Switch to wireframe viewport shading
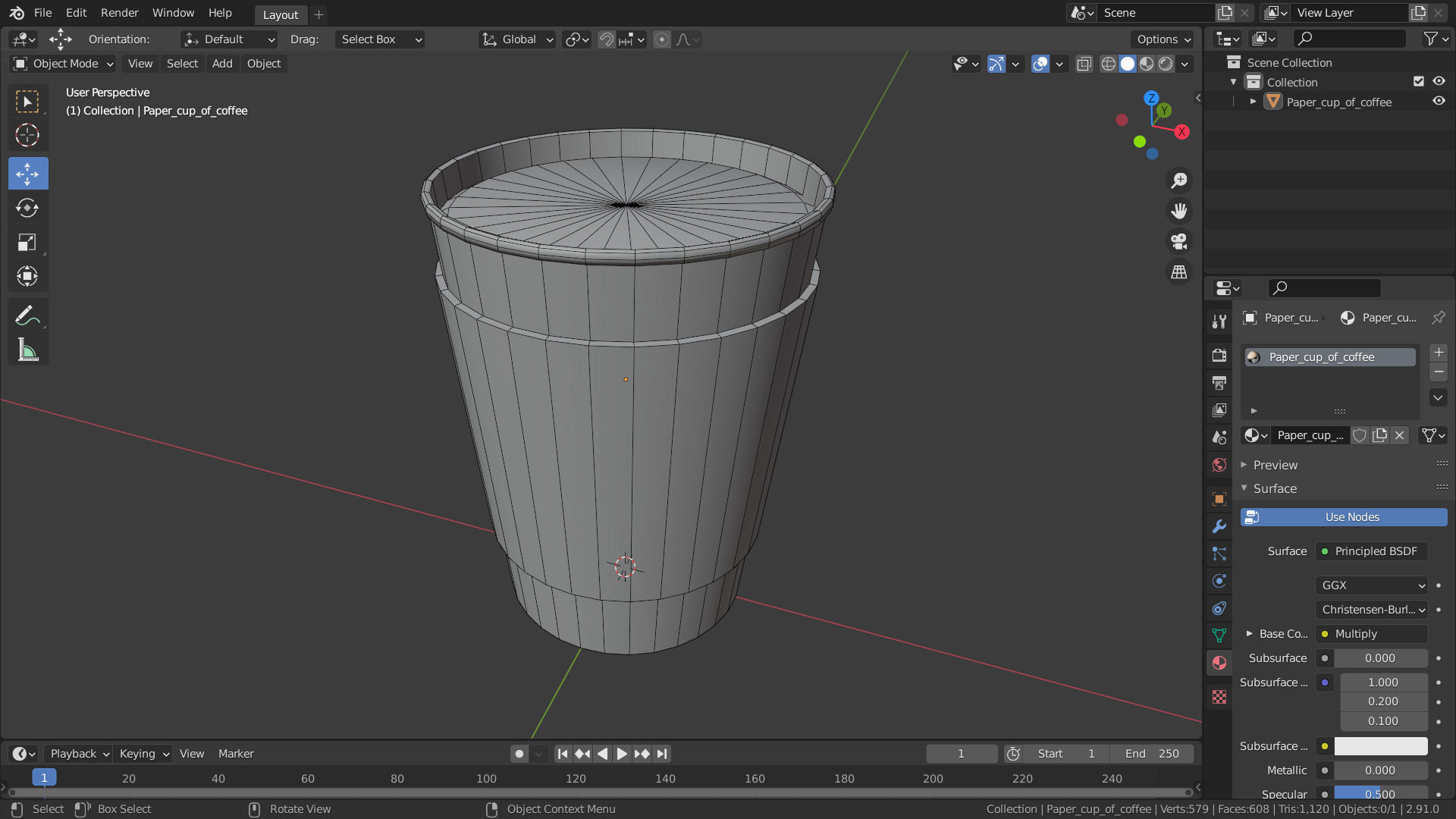 (x=1109, y=64)
